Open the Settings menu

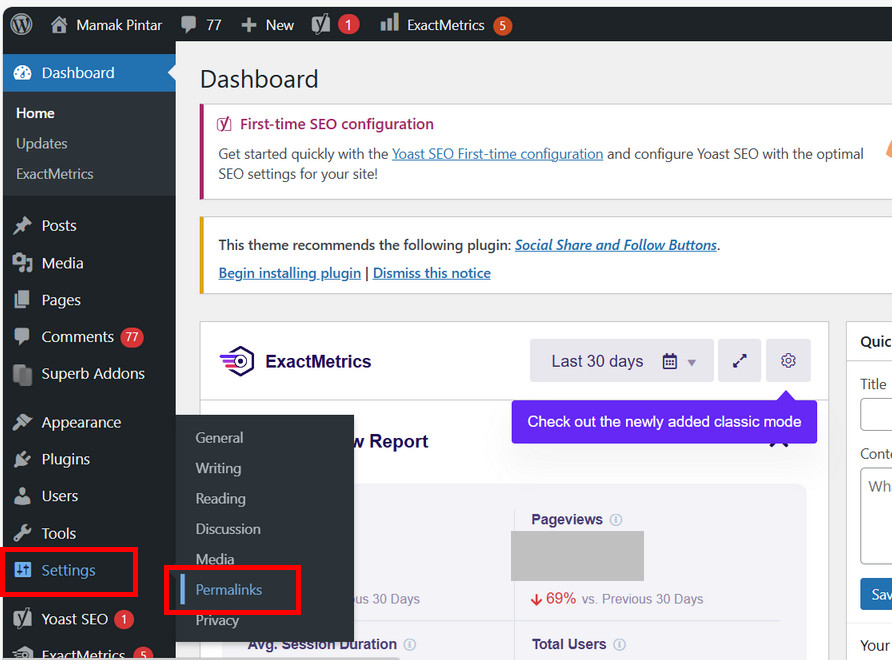coord(68,570)
